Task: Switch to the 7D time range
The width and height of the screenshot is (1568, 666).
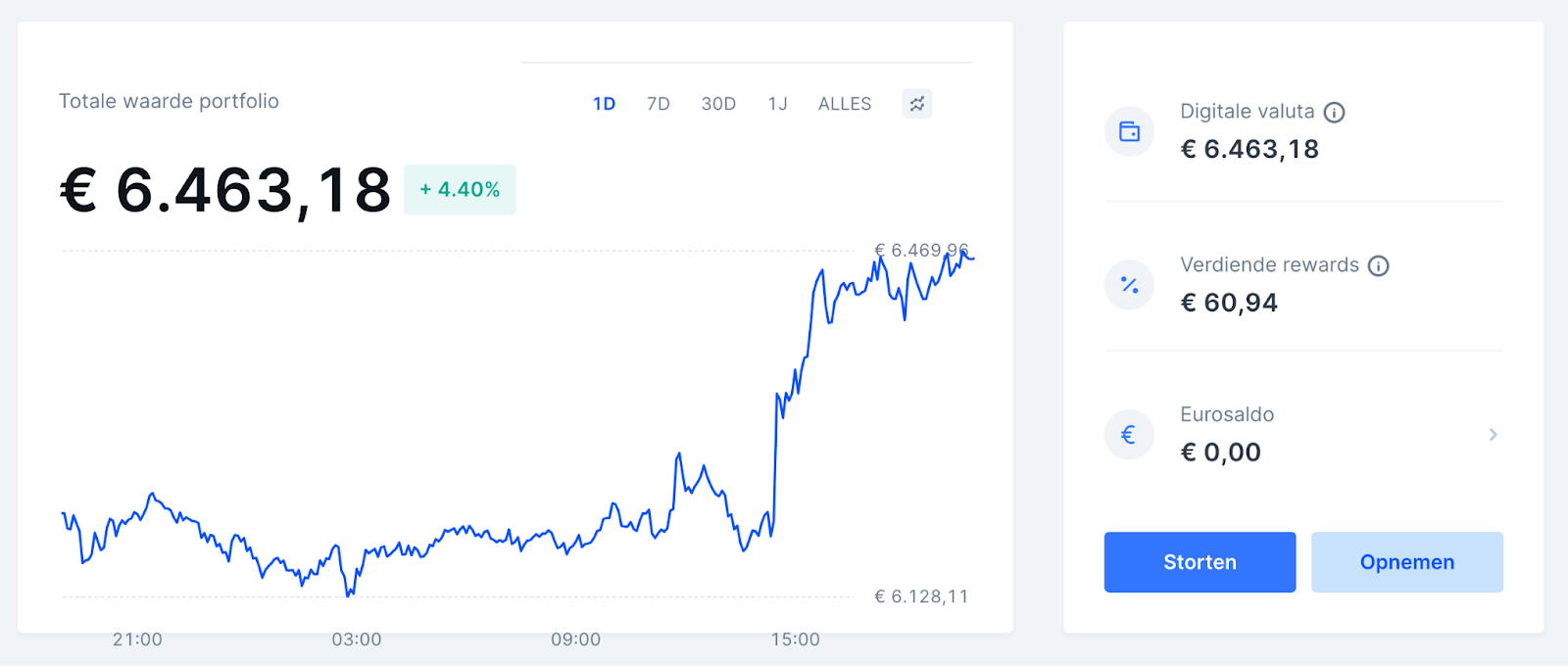Action: (x=659, y=104)
